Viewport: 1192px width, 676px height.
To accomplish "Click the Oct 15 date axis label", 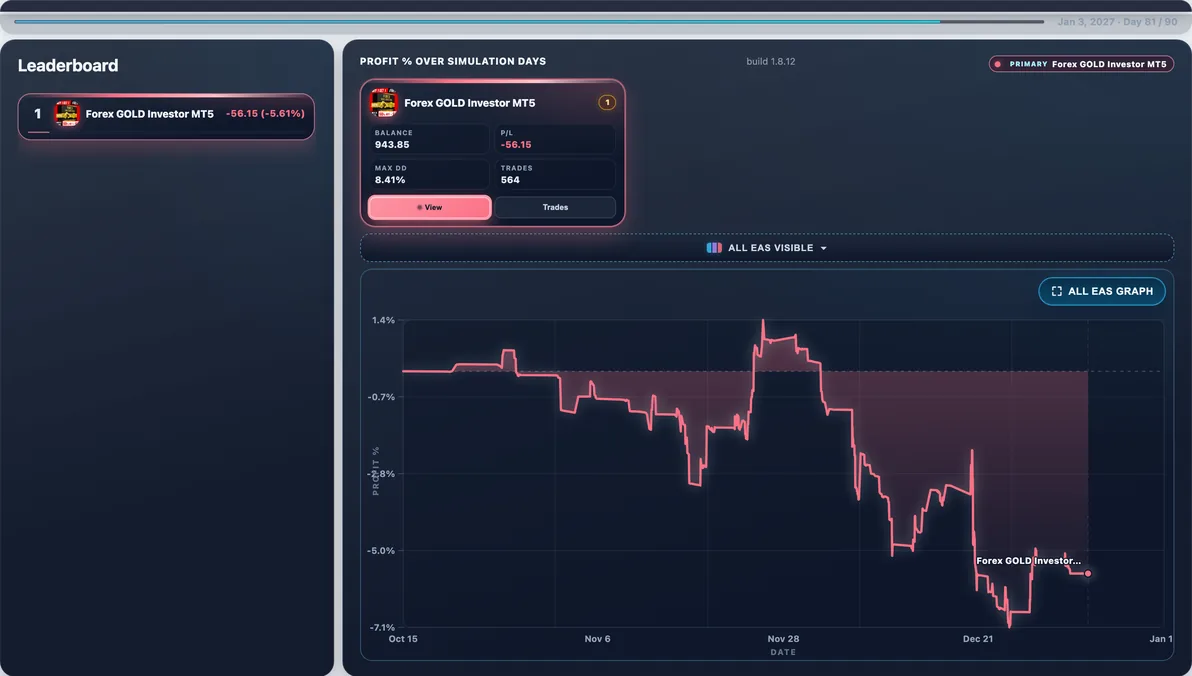I will [403, 639].
